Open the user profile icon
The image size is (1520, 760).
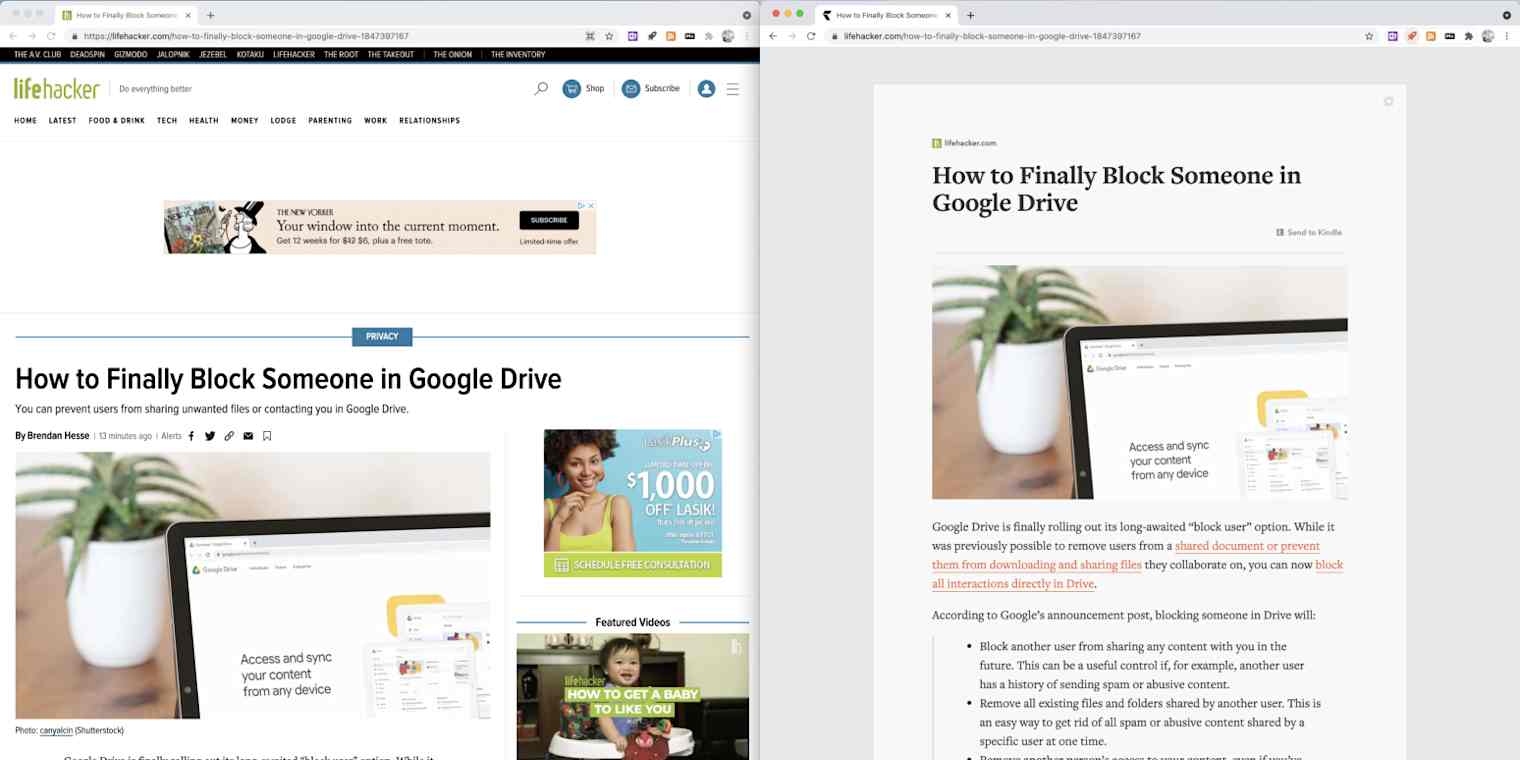click(706, 88)
